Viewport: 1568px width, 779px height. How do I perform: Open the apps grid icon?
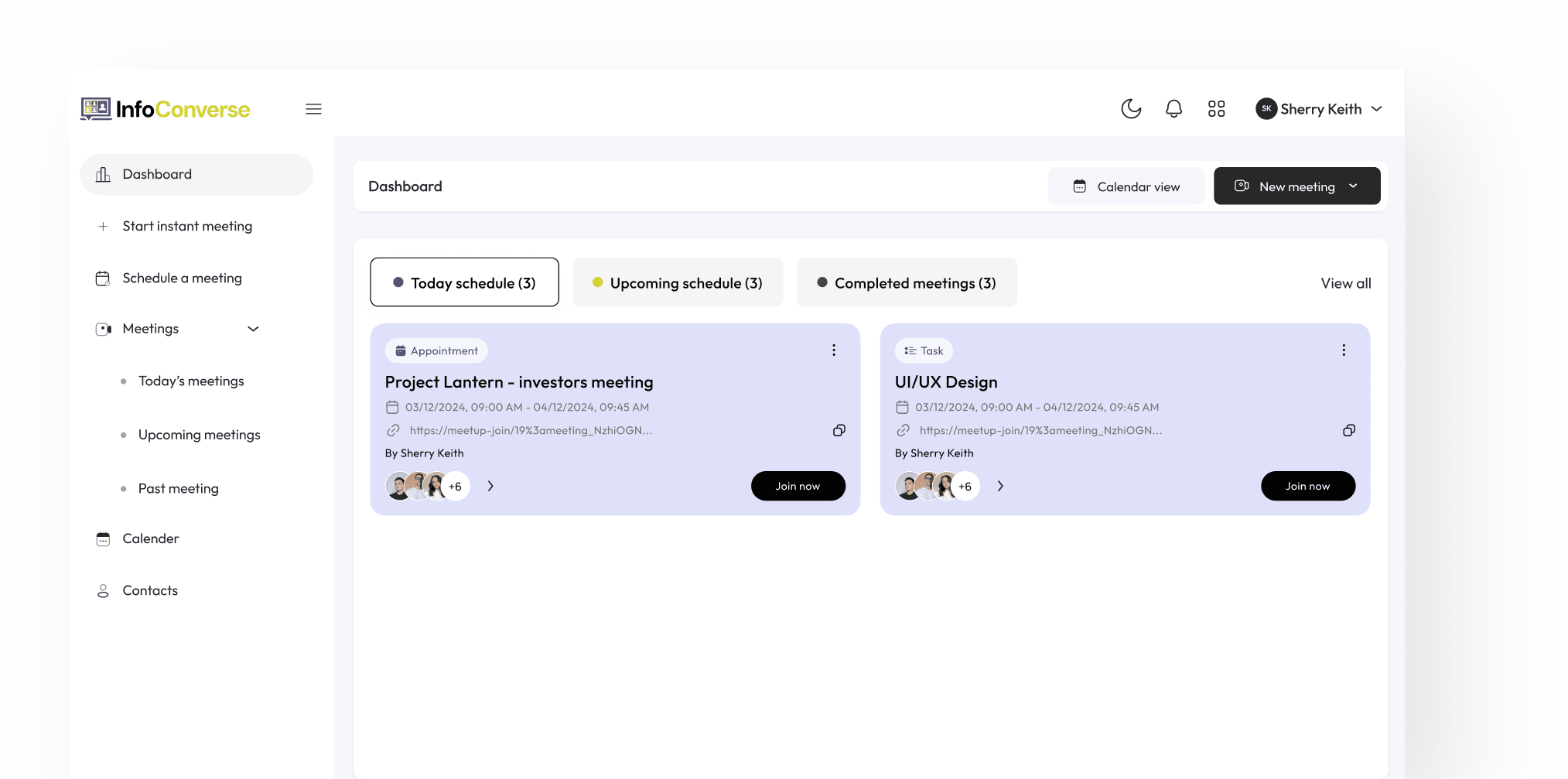coord(1217,109)
